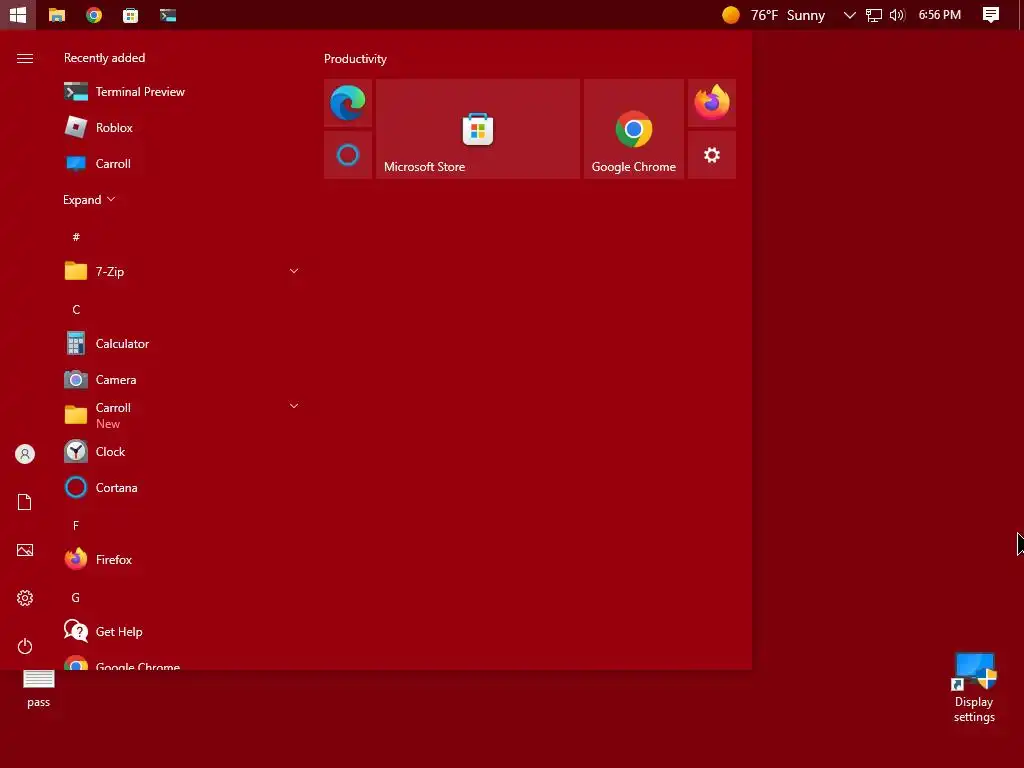This screenshot has height=768, width=1024.
Task: Open Microsoft Store from the taskbar
Action: click(131, 14)
